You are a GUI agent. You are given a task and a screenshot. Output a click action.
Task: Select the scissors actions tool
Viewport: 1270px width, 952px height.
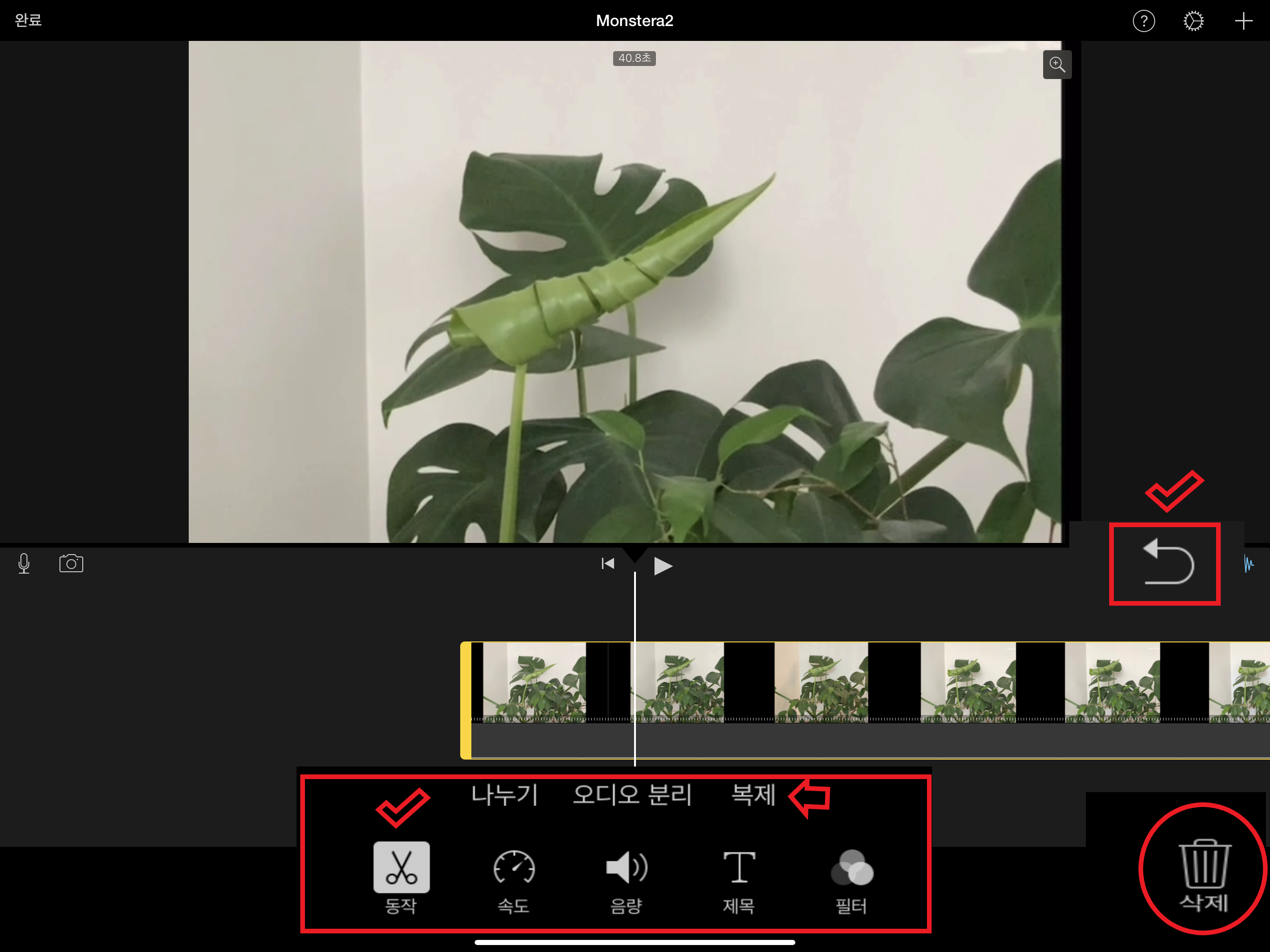pyautogui.click(x=401, y=867)
